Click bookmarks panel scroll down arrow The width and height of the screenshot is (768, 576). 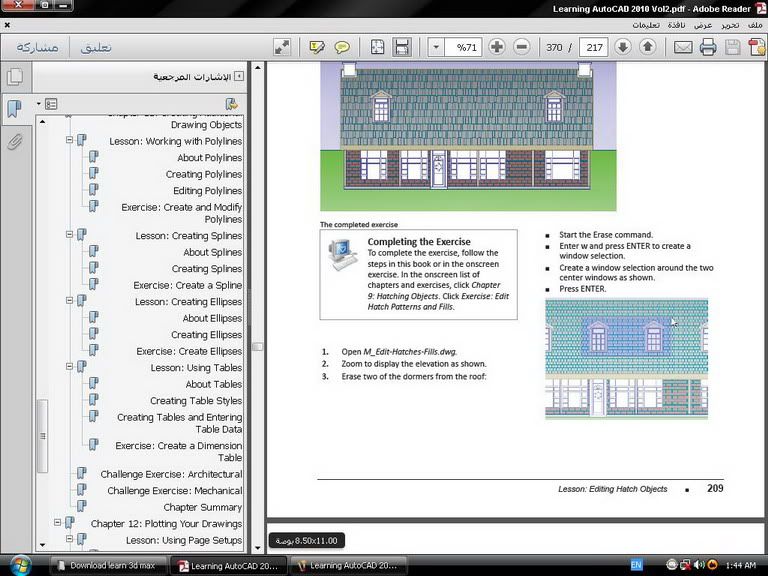click(x=43, y=544)
